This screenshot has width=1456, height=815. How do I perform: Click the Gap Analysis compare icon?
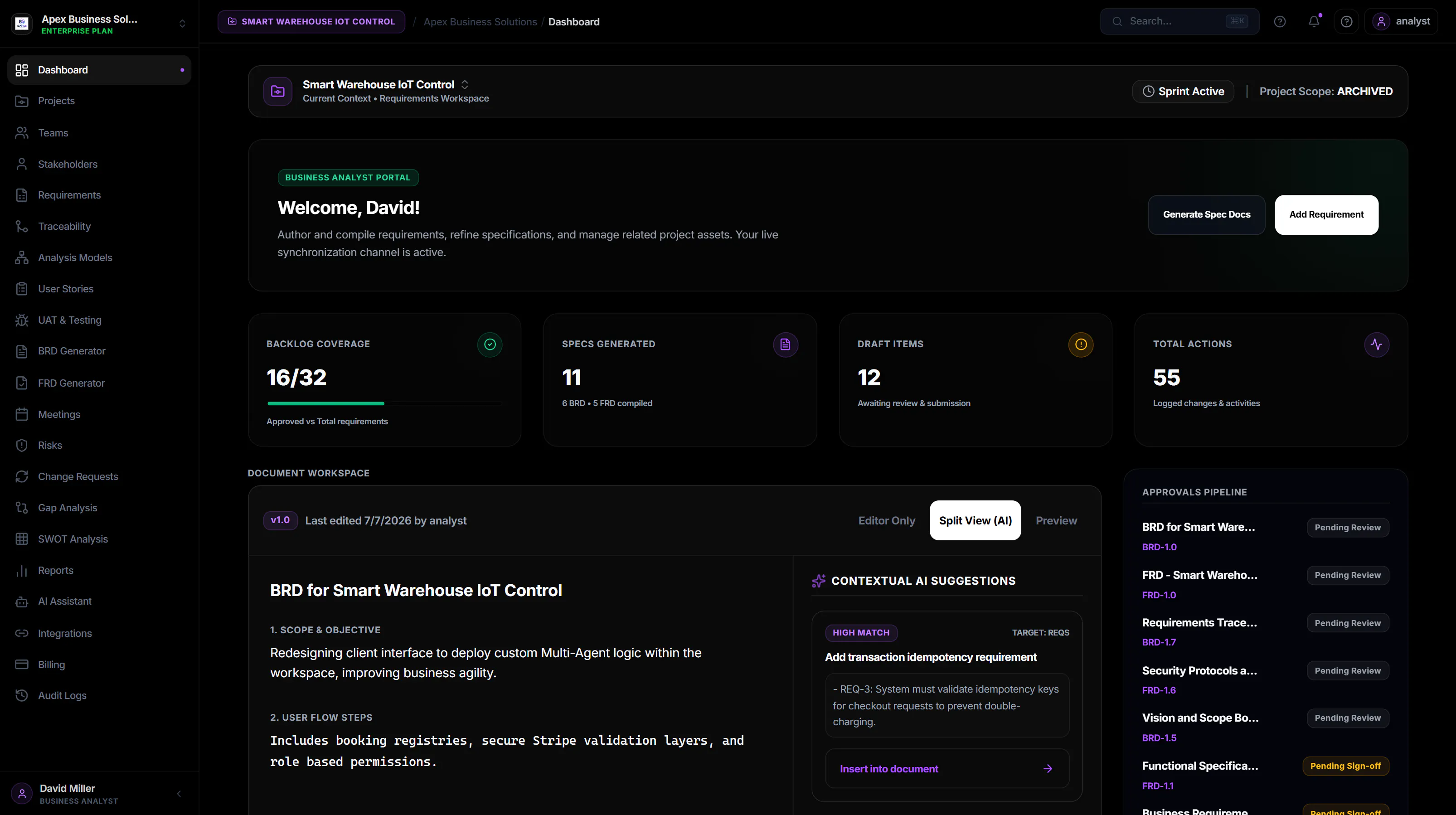(21, 508)
